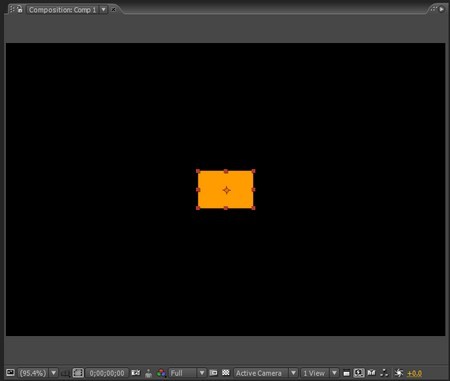Open the 95.4% magnification ratio dropdown
450x381 pixels.
pos(38,373)
